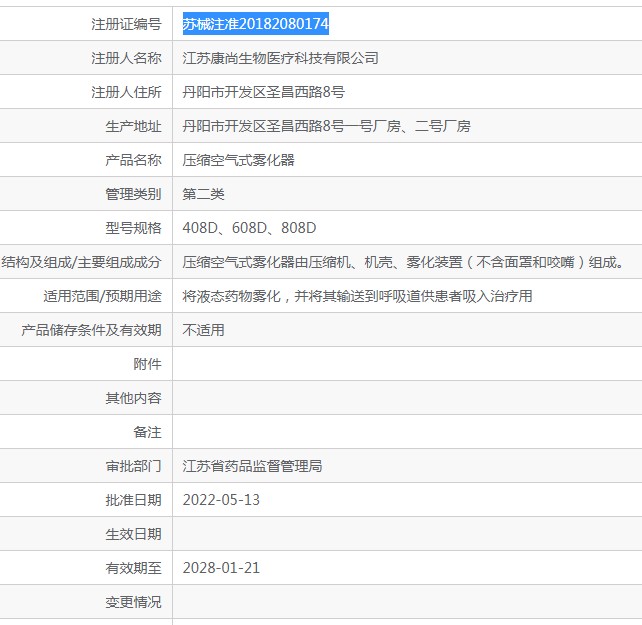Click the approving department 江苏省药品监督管理局

252,466
